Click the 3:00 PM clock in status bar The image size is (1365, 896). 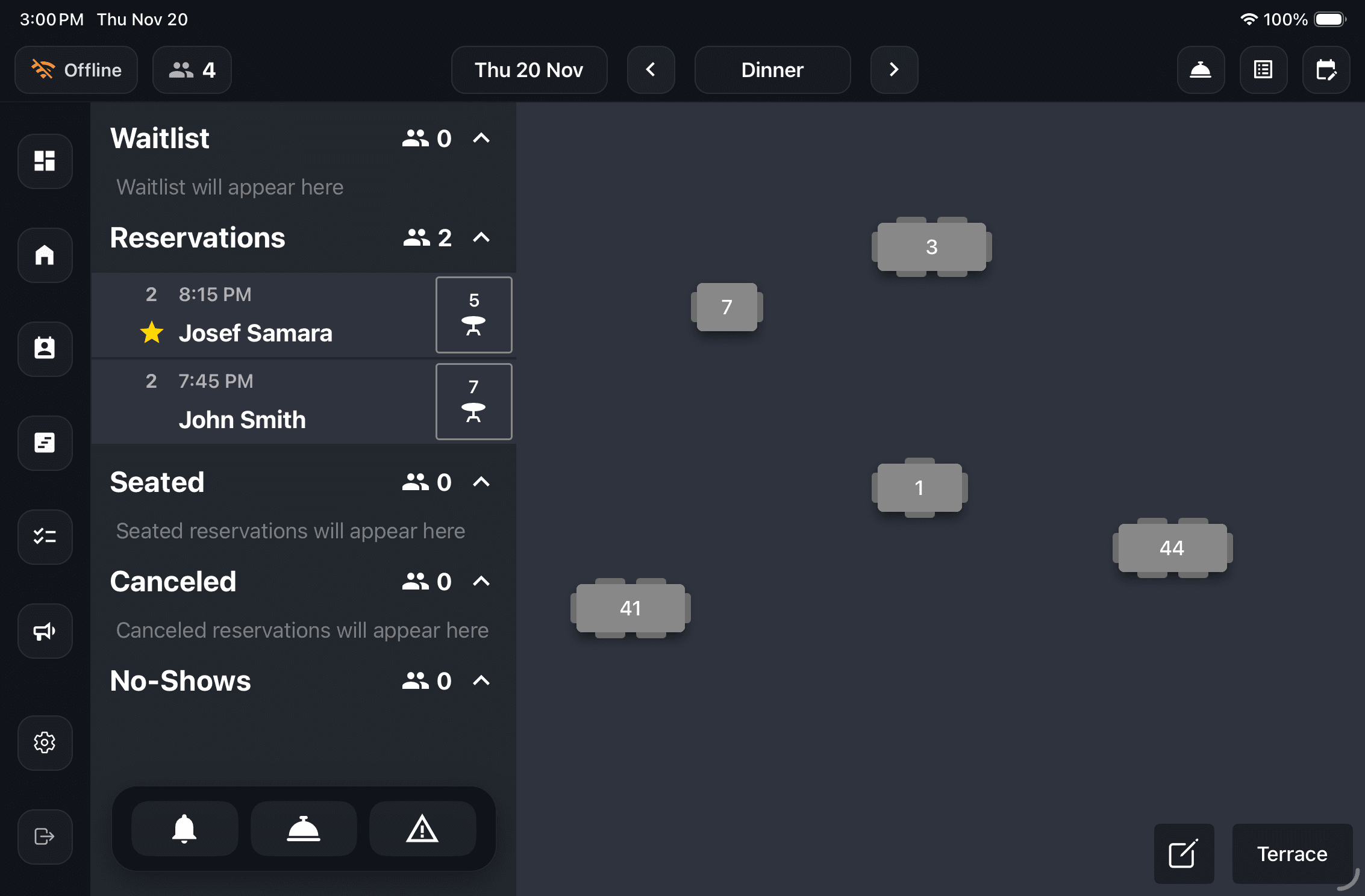[x=52, y=19]
